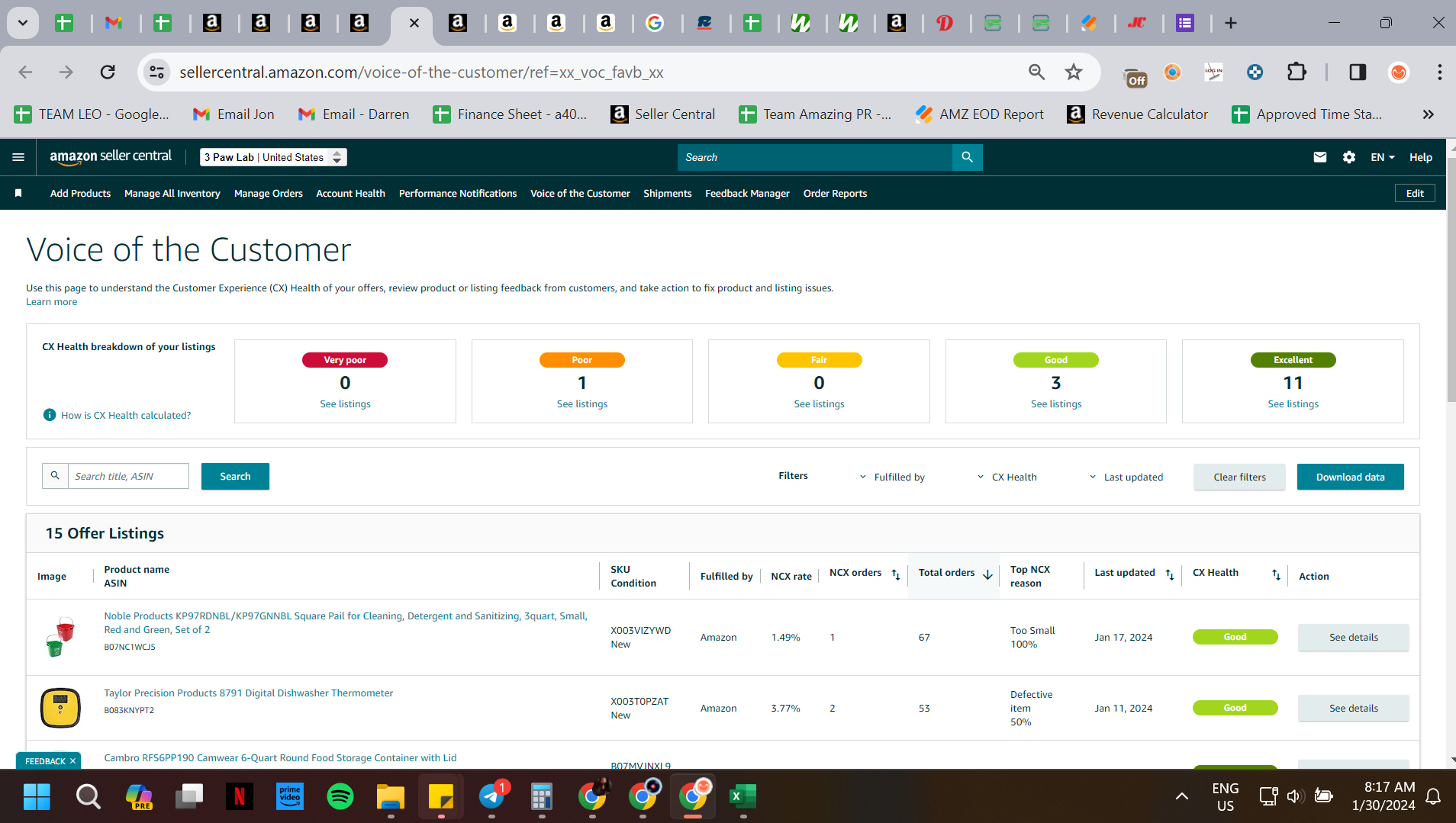
Task: Open See listings under the Poor category
Action: 581,403
